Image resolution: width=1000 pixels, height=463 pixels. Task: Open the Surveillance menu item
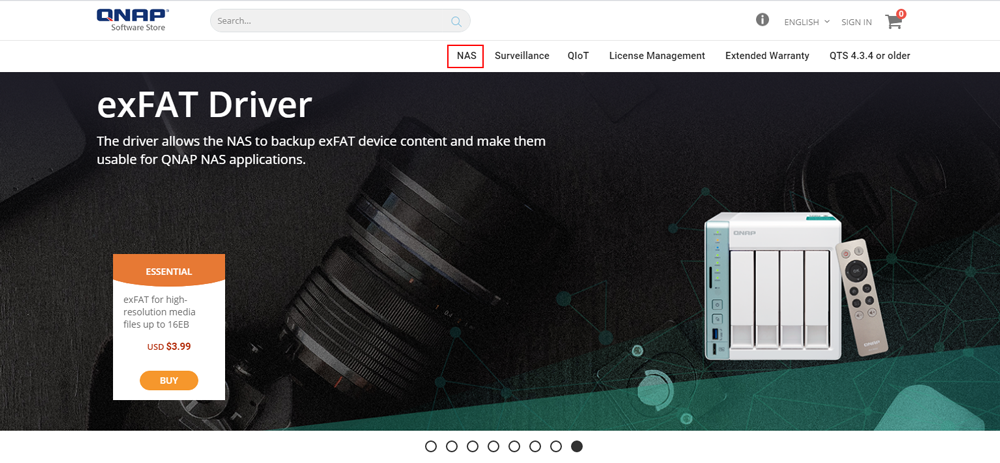[522, 56]
